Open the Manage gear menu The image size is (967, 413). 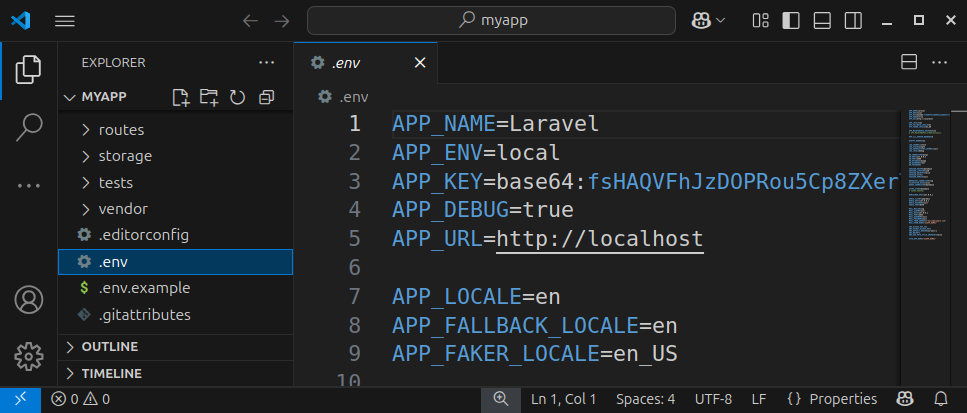28,356
